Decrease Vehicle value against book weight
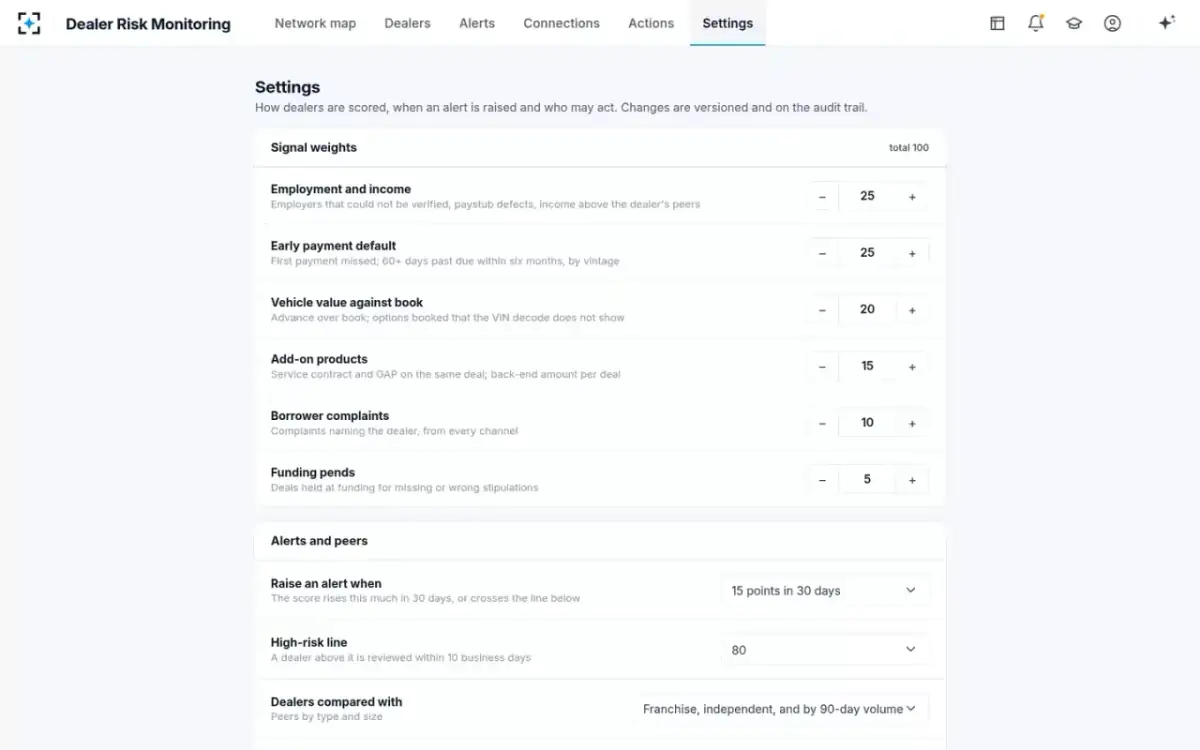1200x750 pixels. [x=822, y=310]
